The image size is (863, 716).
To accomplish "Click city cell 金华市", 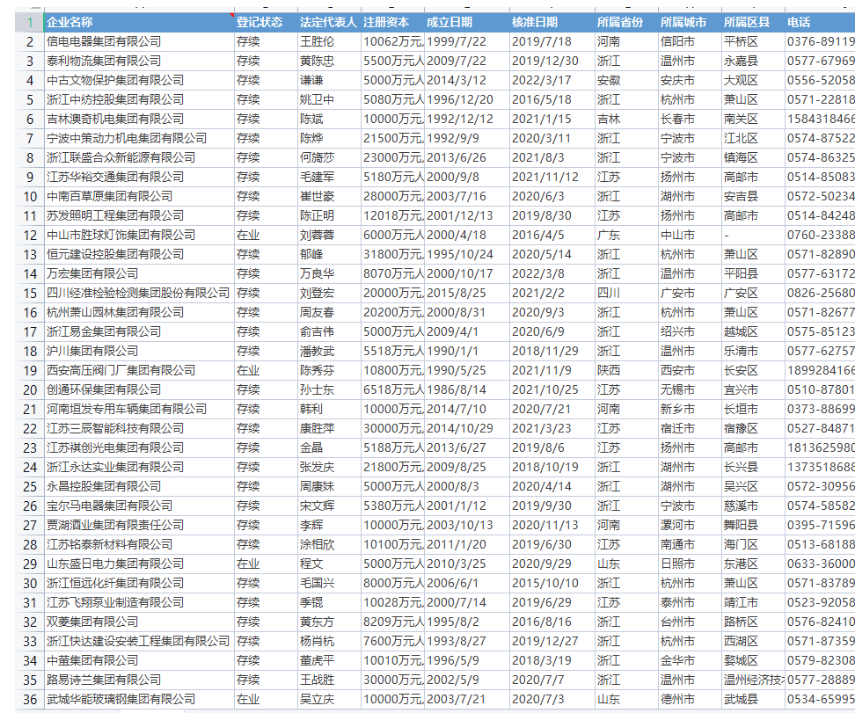I will [x=690, y=661].
